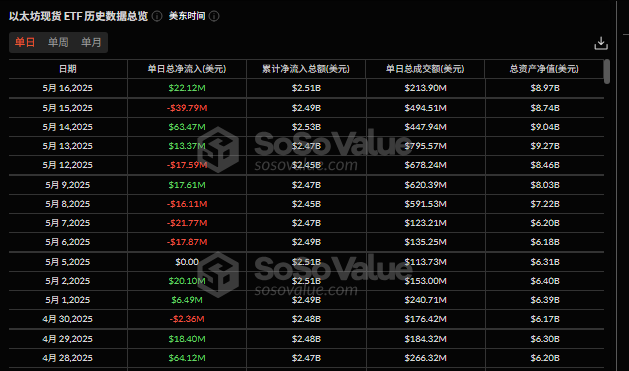This screenshot has width=629, height=371.
Task: Select the volume value $123.21M
Action: [x=425, y=223]
